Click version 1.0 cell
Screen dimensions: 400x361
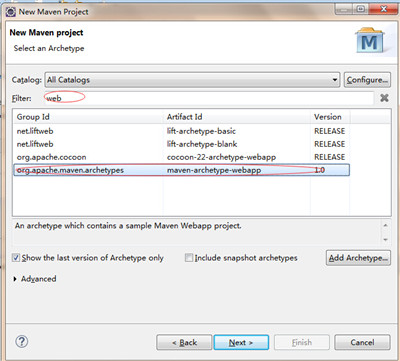[319, 170]
